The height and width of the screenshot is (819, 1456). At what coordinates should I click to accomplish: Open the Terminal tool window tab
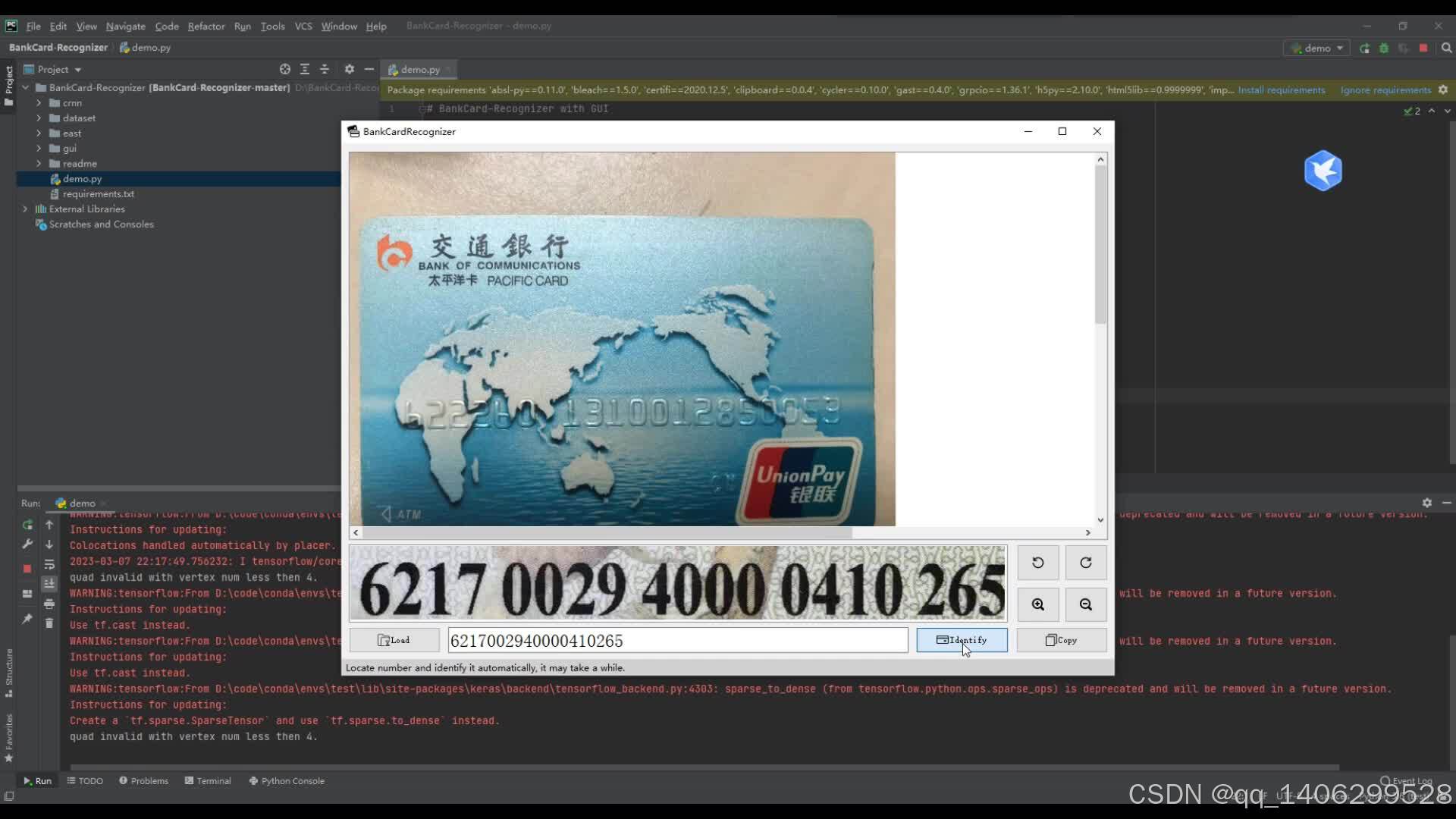pyautogui.click(x=208, y=781)
